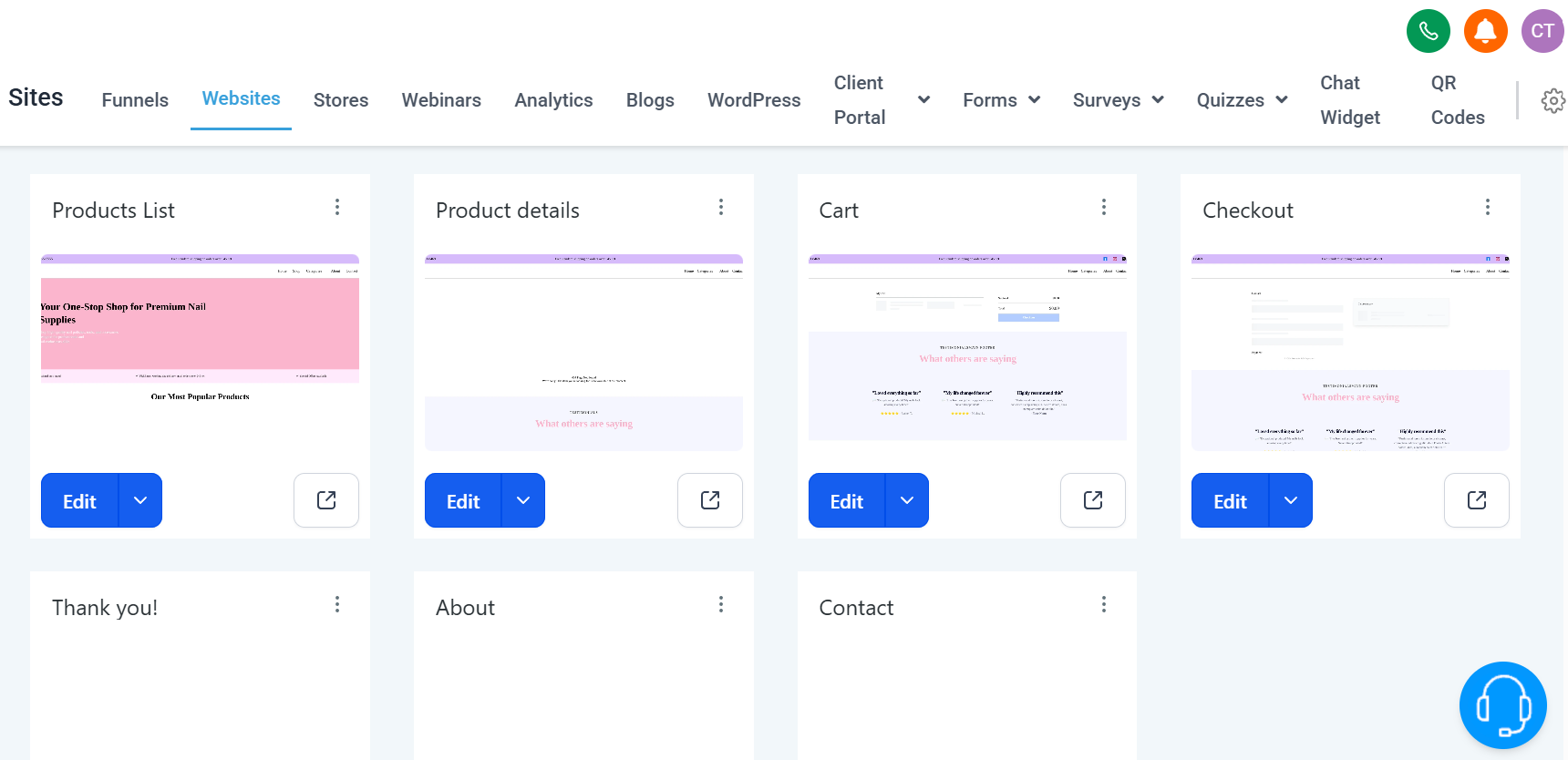The image size is (1568, 760).
Task: Open the live support headset widget
Action: [1502, 704]
